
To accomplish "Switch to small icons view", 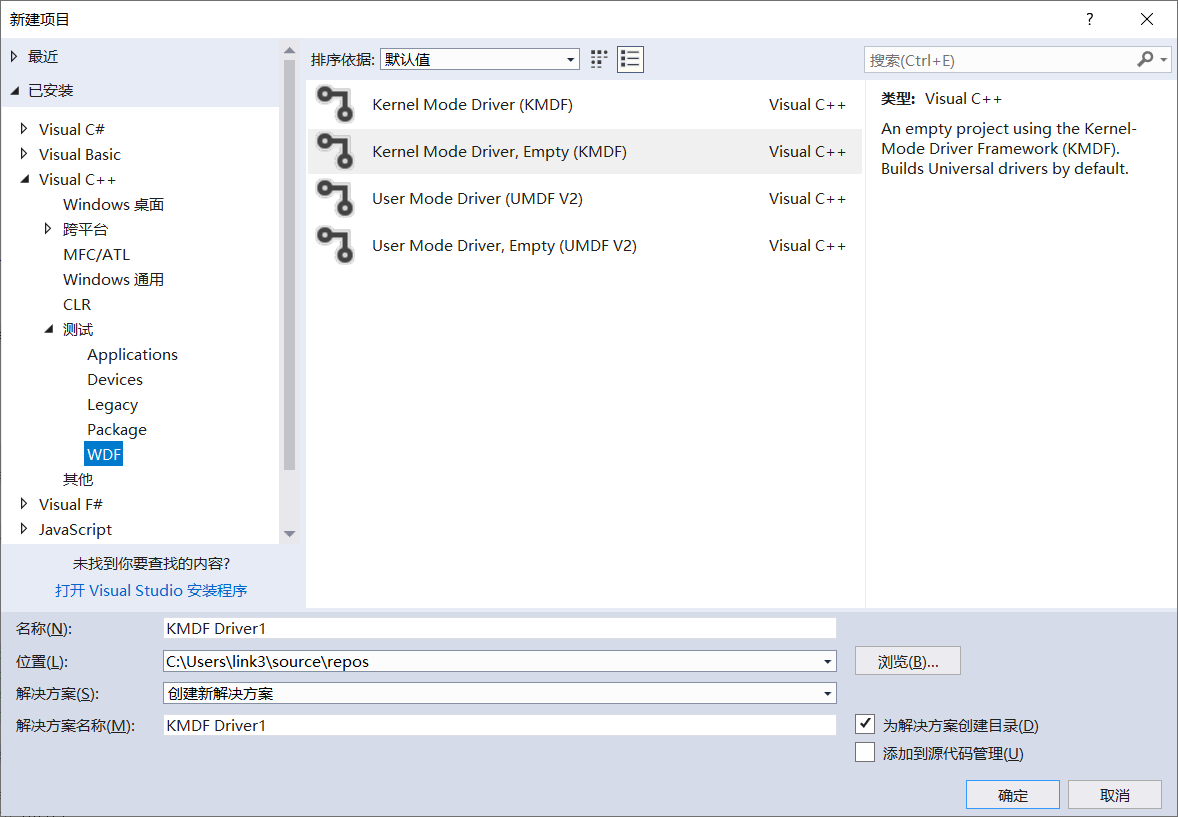I will 599,59.
